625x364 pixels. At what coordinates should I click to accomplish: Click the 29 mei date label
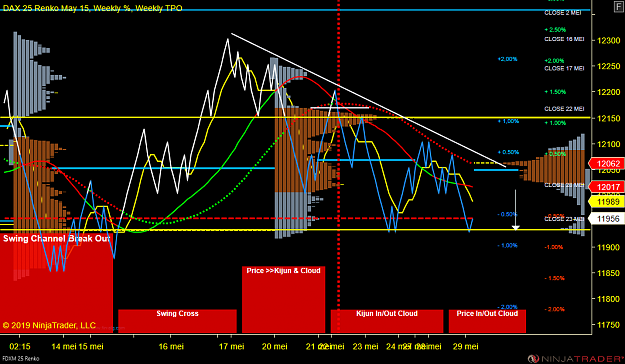tap(466, 346)
